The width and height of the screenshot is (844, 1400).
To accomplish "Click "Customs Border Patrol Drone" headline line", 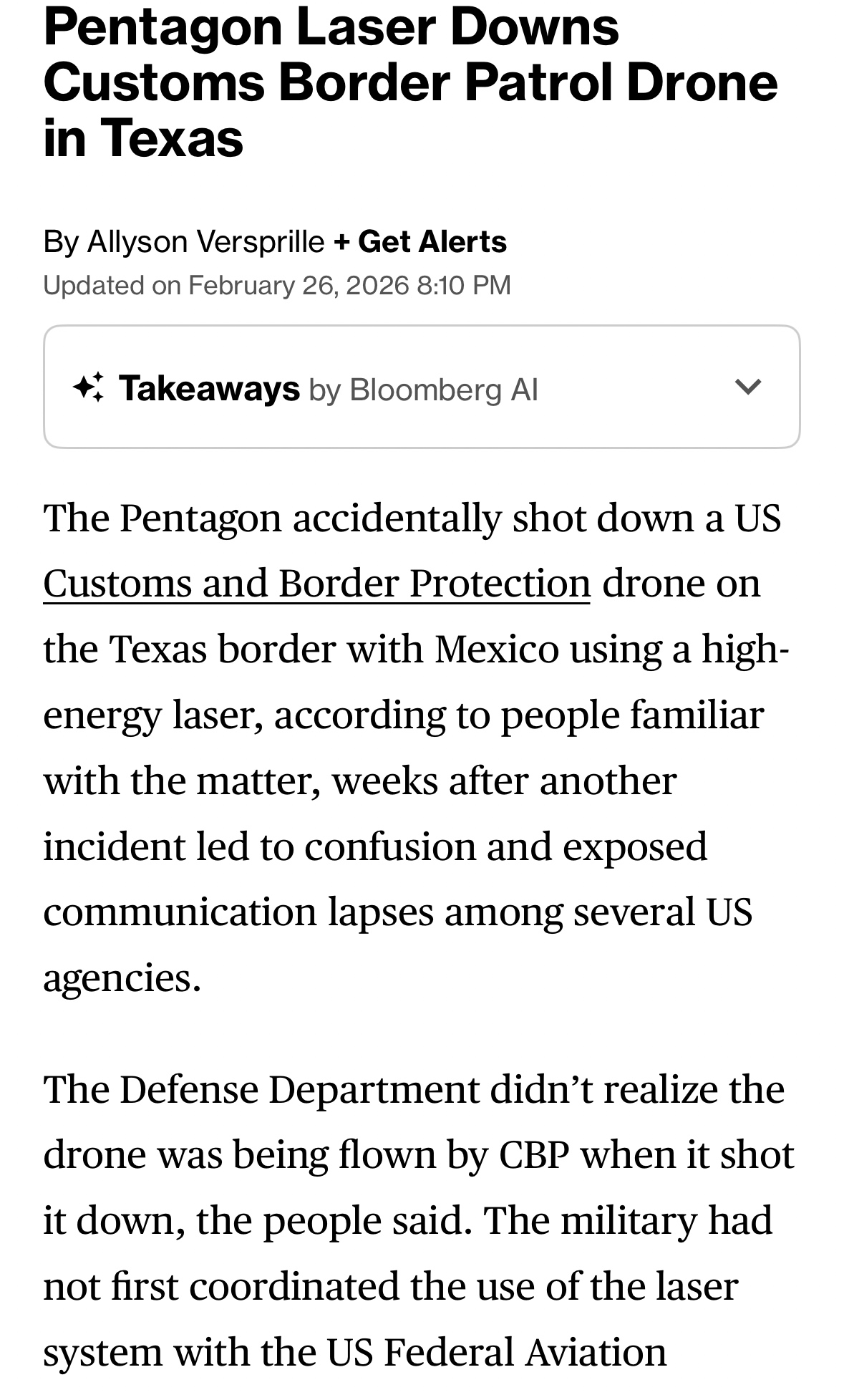I will point(409,82).
